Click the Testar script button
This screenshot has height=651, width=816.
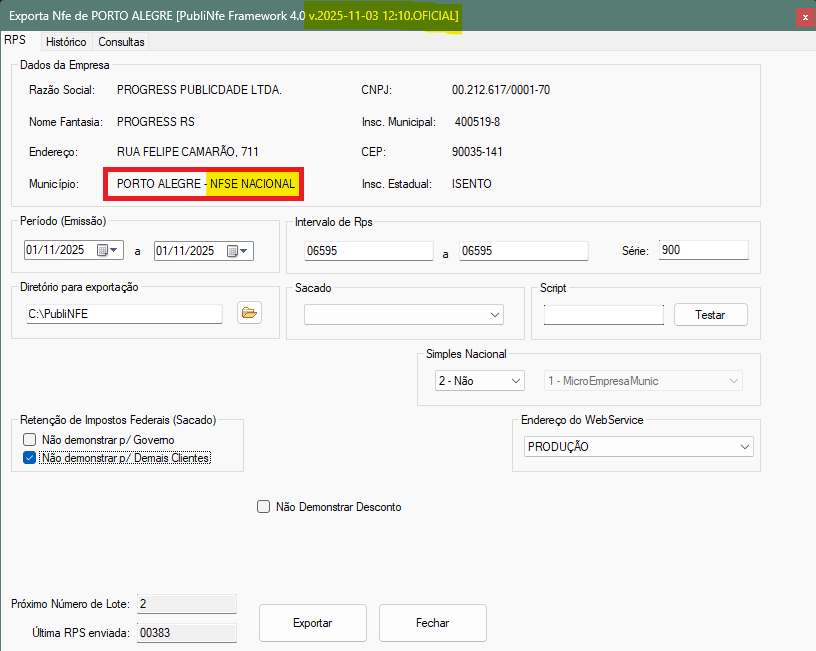click(x=710, y=314)
